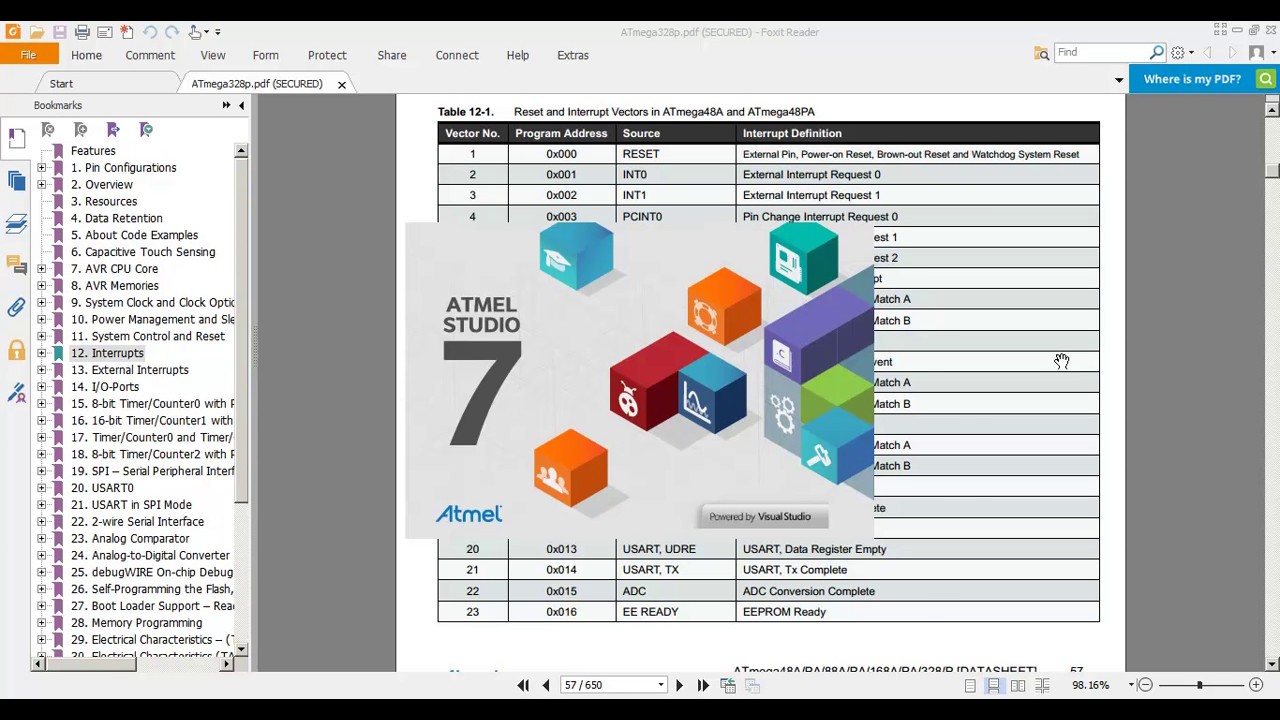Click the search settings gear icon
Image resolution: width=1280 pixels, height=720 pixels.
point(1178,53)
